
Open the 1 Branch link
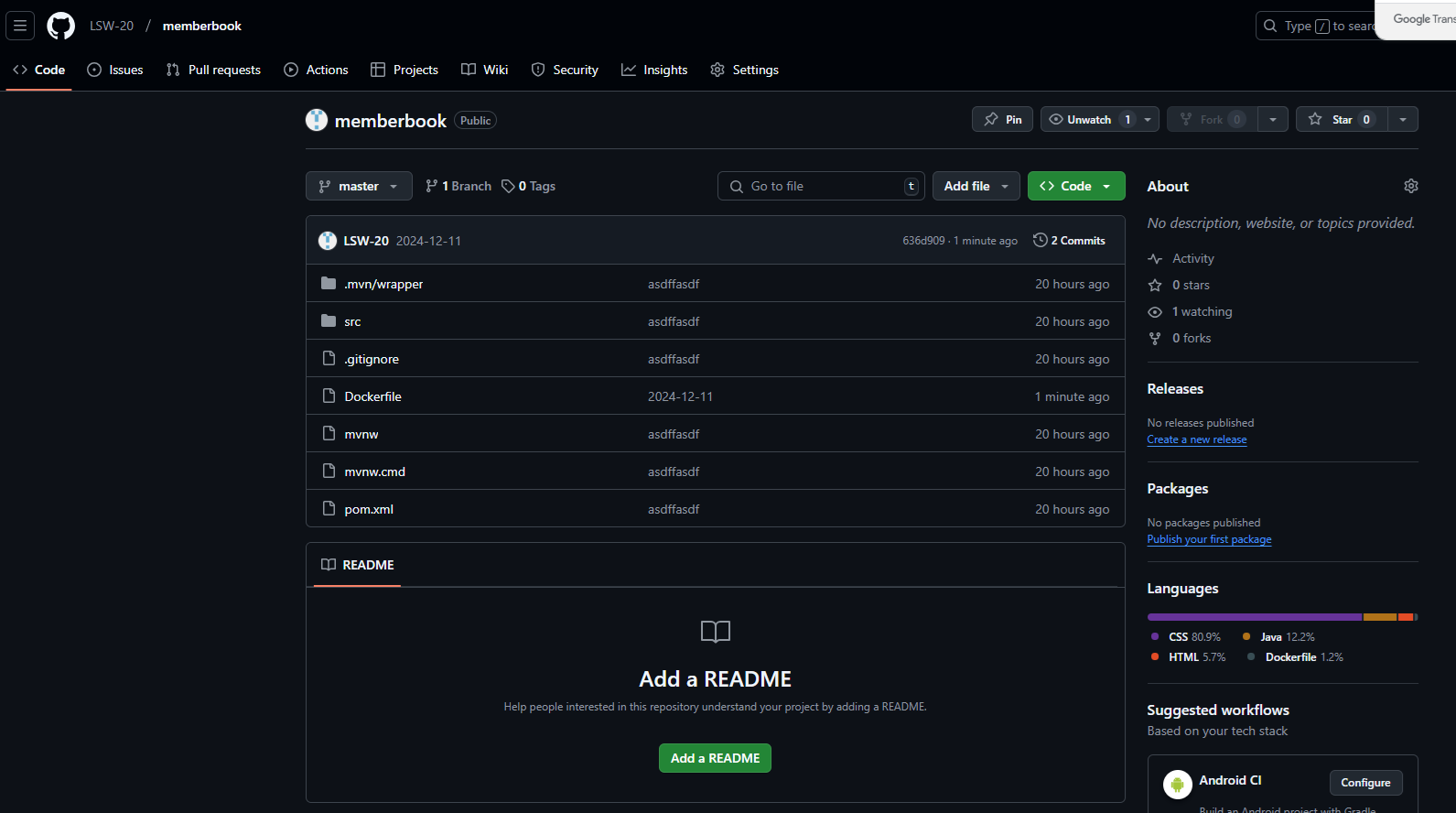pyautogui.click(x=458, y=186)
